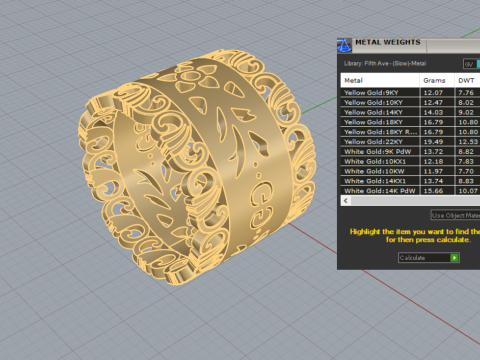
Task: Click the METAL WEIGHTS panel title
Action: (388, 42)
